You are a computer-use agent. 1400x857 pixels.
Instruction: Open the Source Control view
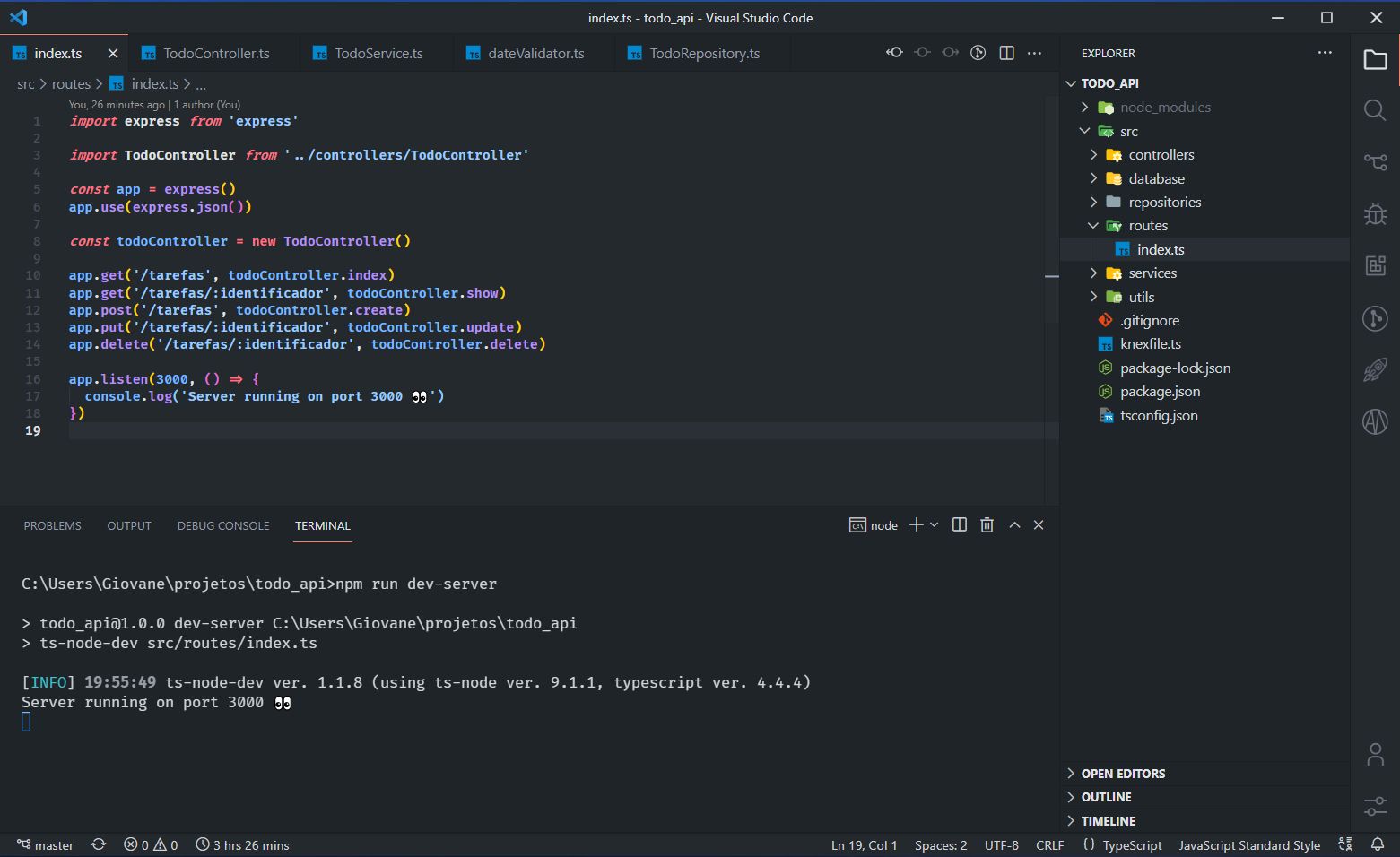click(x=1374, y=162)
